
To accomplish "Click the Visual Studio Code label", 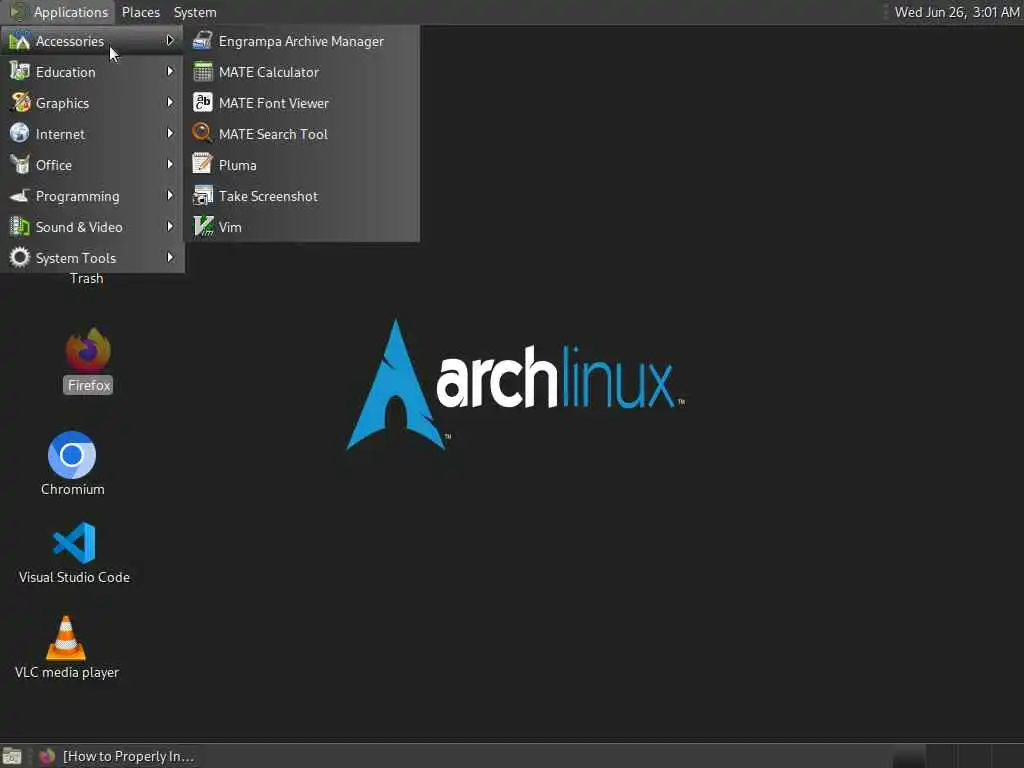I will (x=74, y=577).
